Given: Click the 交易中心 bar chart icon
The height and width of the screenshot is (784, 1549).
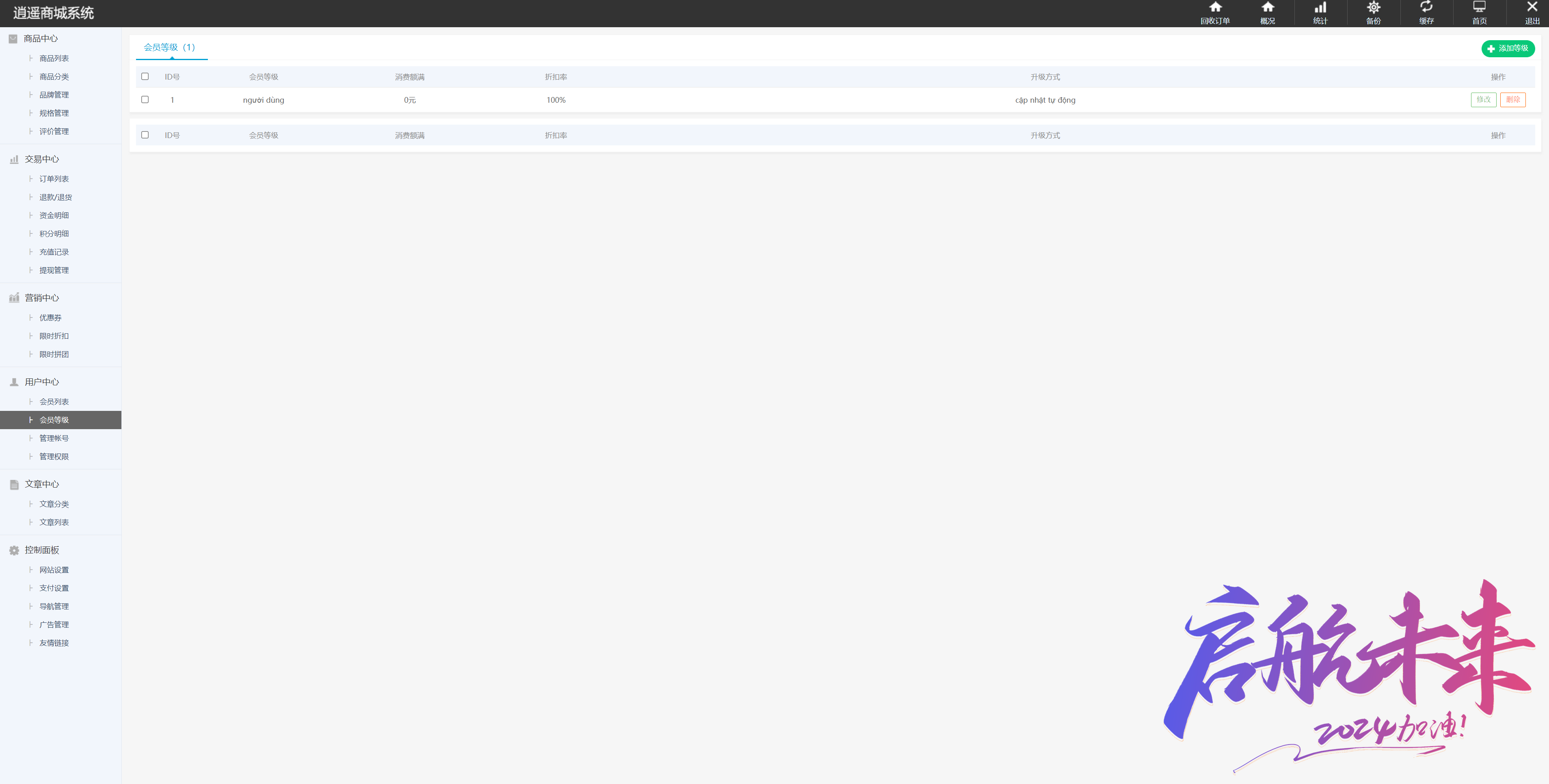Looking at the screenshot, I should [14, 159].
